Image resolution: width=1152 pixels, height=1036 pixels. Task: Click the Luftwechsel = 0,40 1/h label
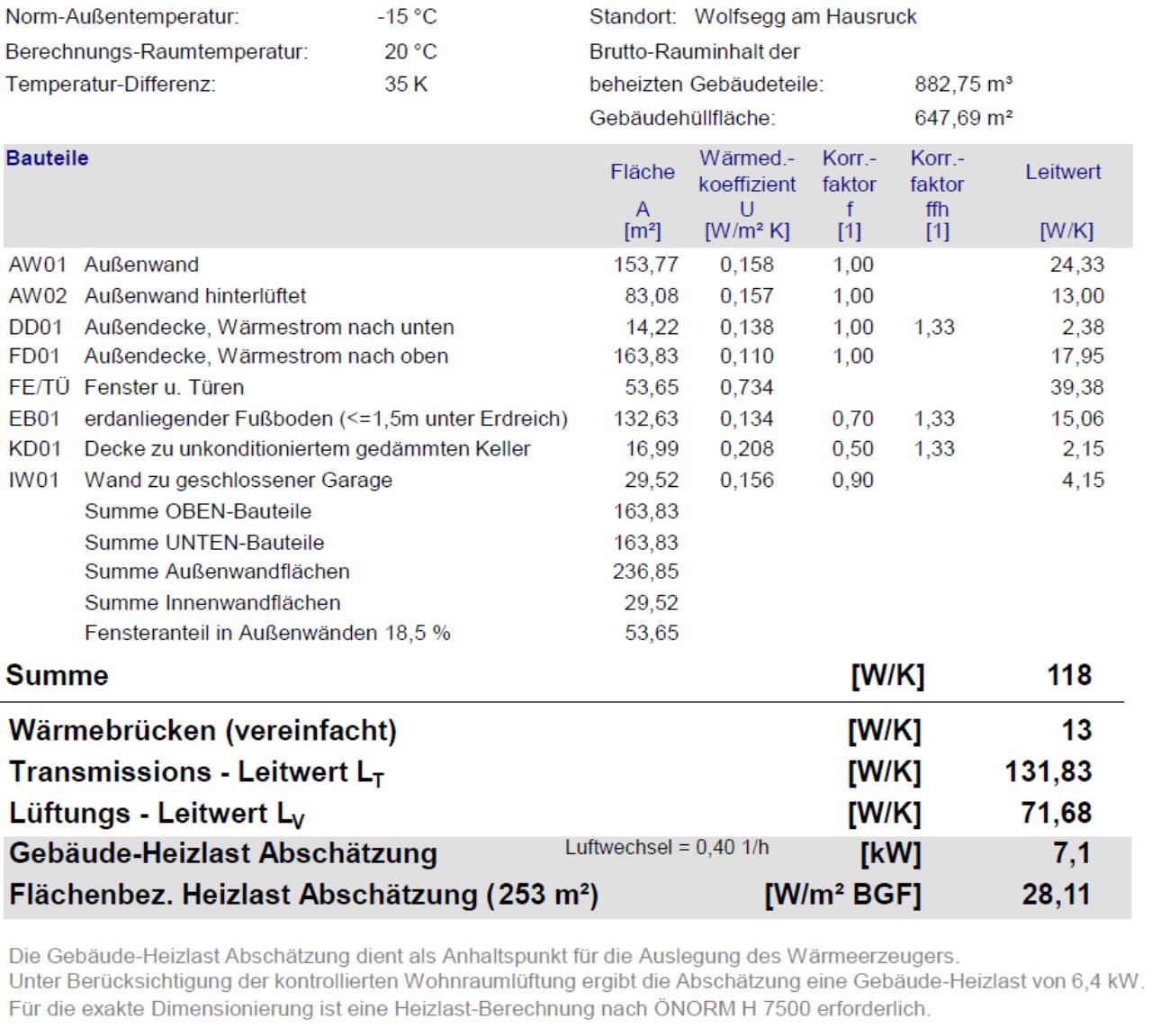click(x=667, y=848)
